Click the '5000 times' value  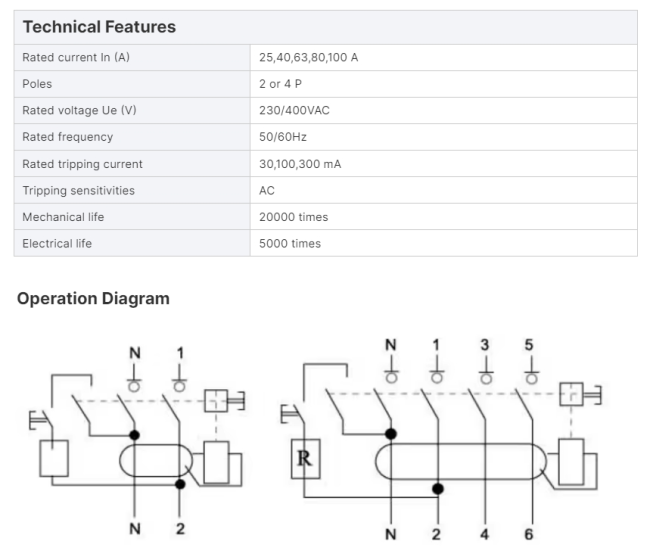point(290,243)
